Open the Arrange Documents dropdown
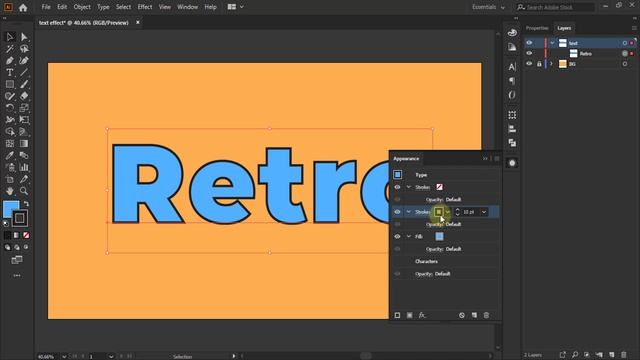 pyautogui.click(x=235, y=7)
